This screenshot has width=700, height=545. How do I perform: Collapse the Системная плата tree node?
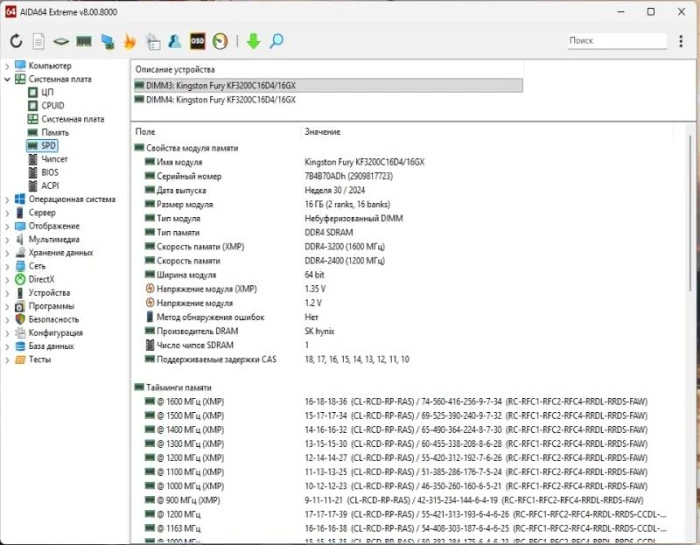[x=7, y=79]
